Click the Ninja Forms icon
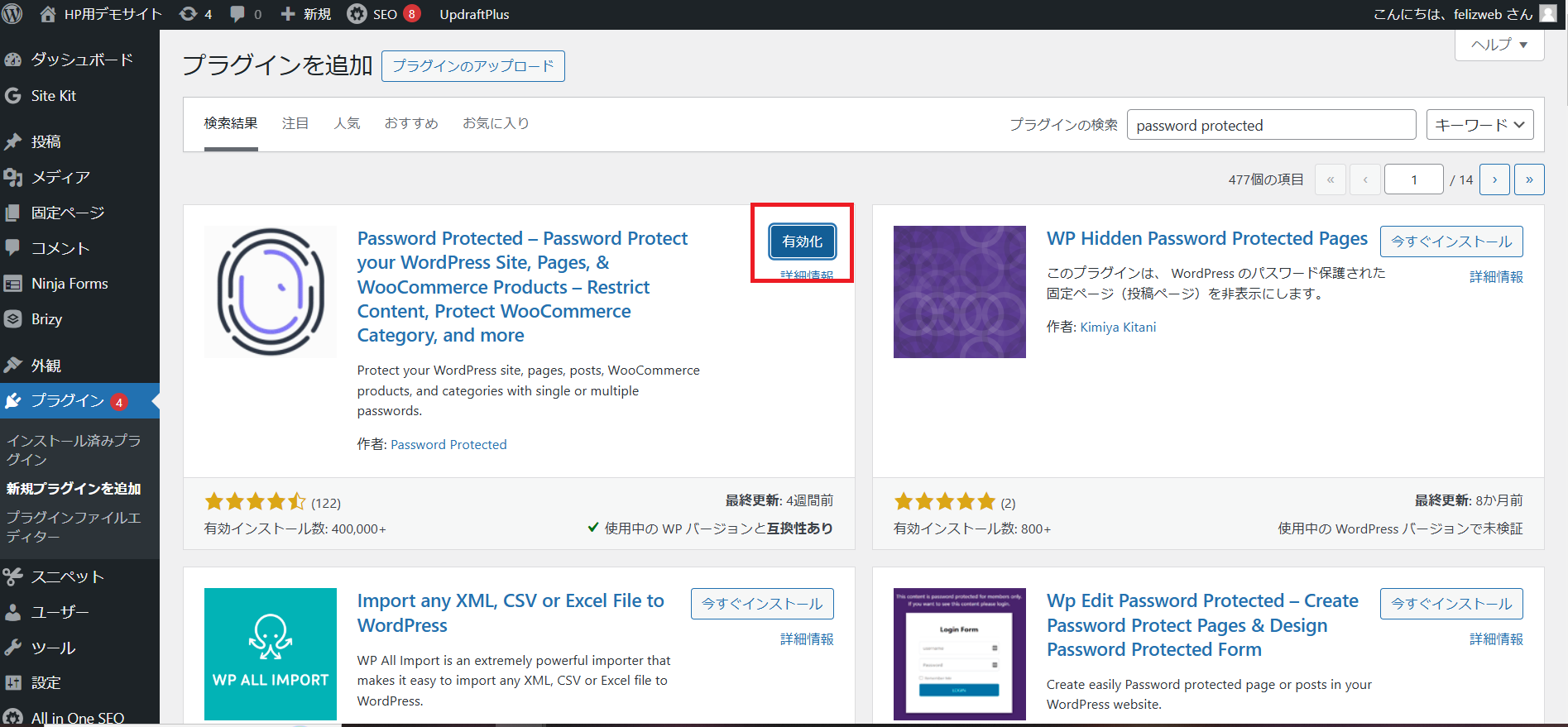This screenshot has width=1568, height=727. point(12,284)
